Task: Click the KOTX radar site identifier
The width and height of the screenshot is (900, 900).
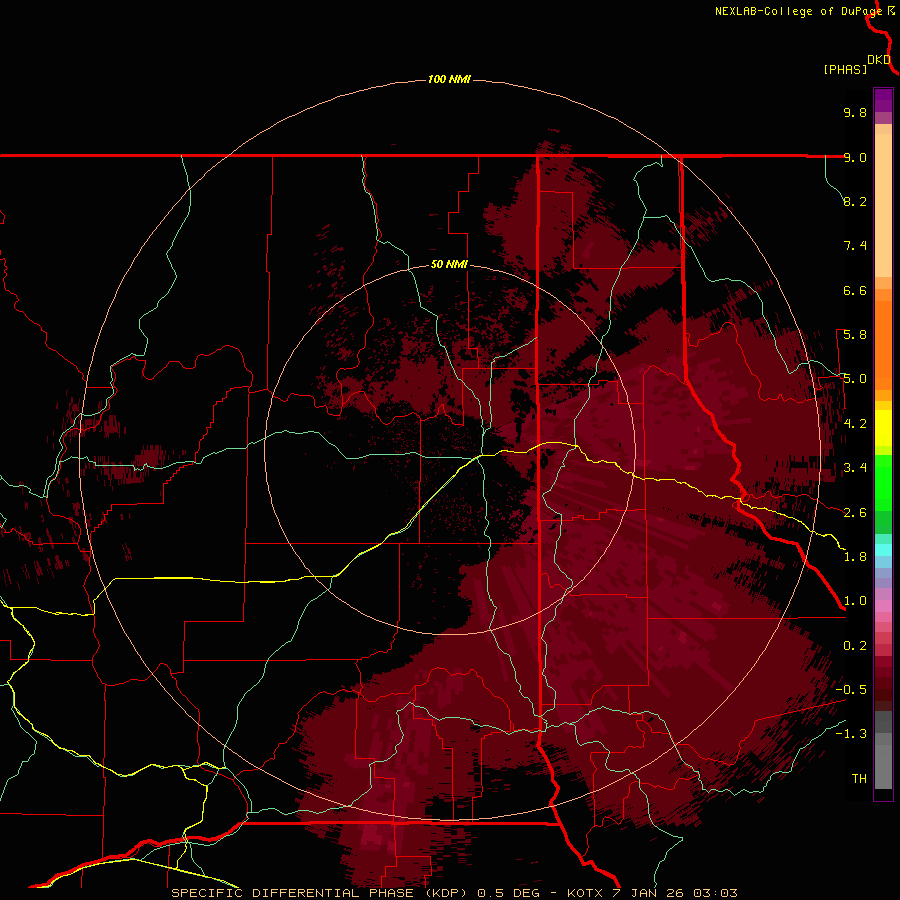Action: click(x=585, y=893)
